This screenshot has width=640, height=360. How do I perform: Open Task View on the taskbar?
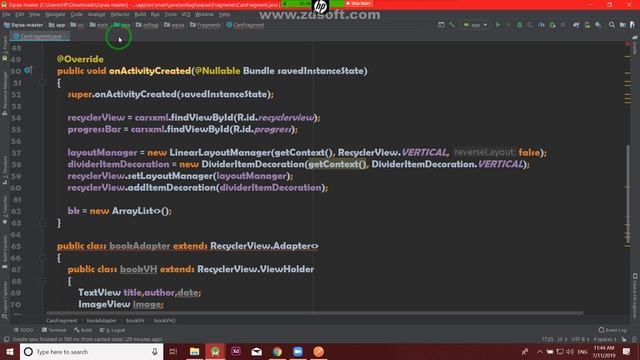click(173, 351)
